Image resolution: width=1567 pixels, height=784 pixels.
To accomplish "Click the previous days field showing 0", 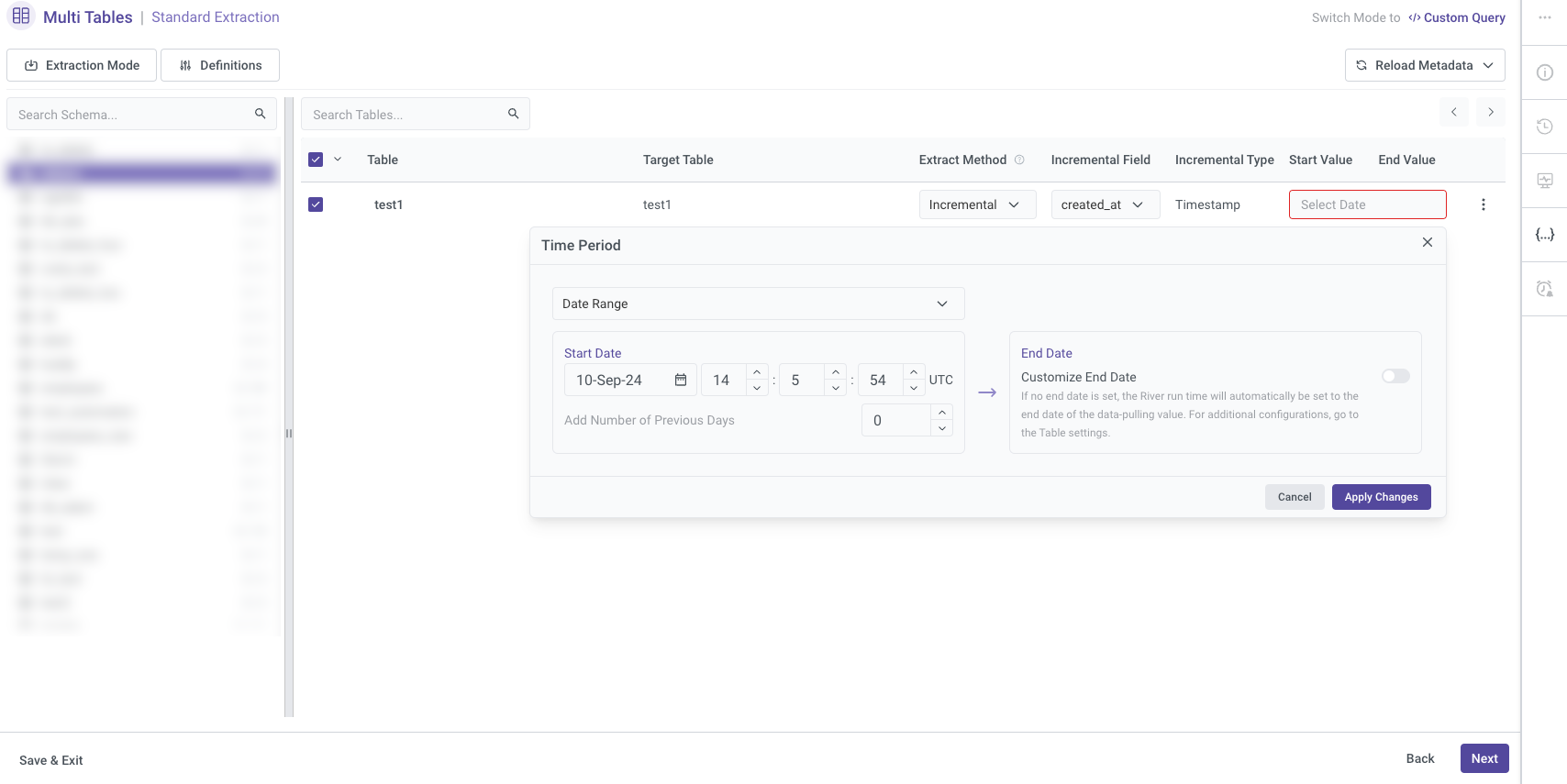I will 896,420.
